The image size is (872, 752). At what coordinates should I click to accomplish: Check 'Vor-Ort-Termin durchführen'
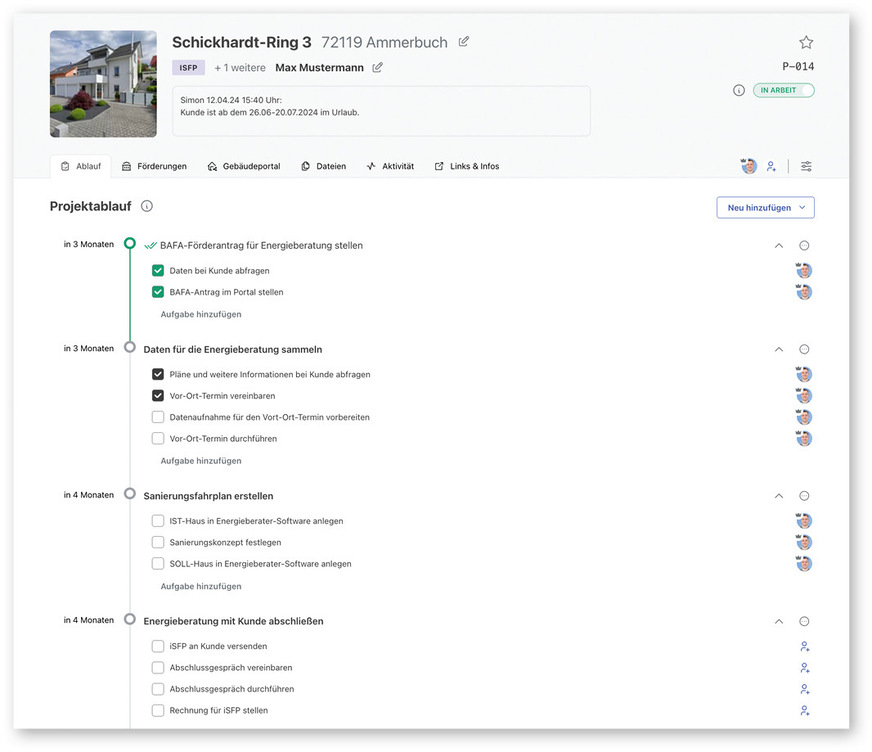pos(157,438)
